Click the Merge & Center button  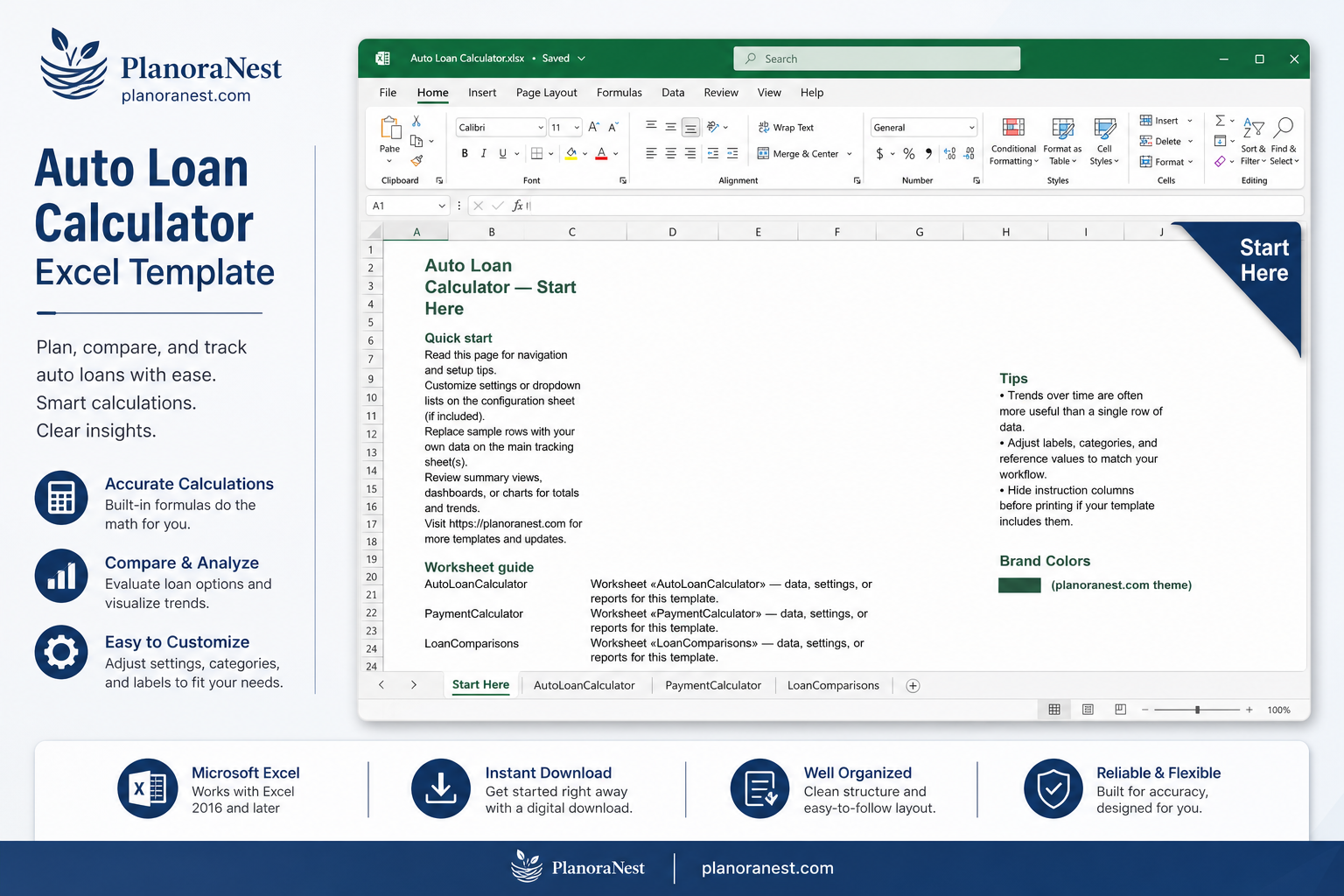(798, 154)
